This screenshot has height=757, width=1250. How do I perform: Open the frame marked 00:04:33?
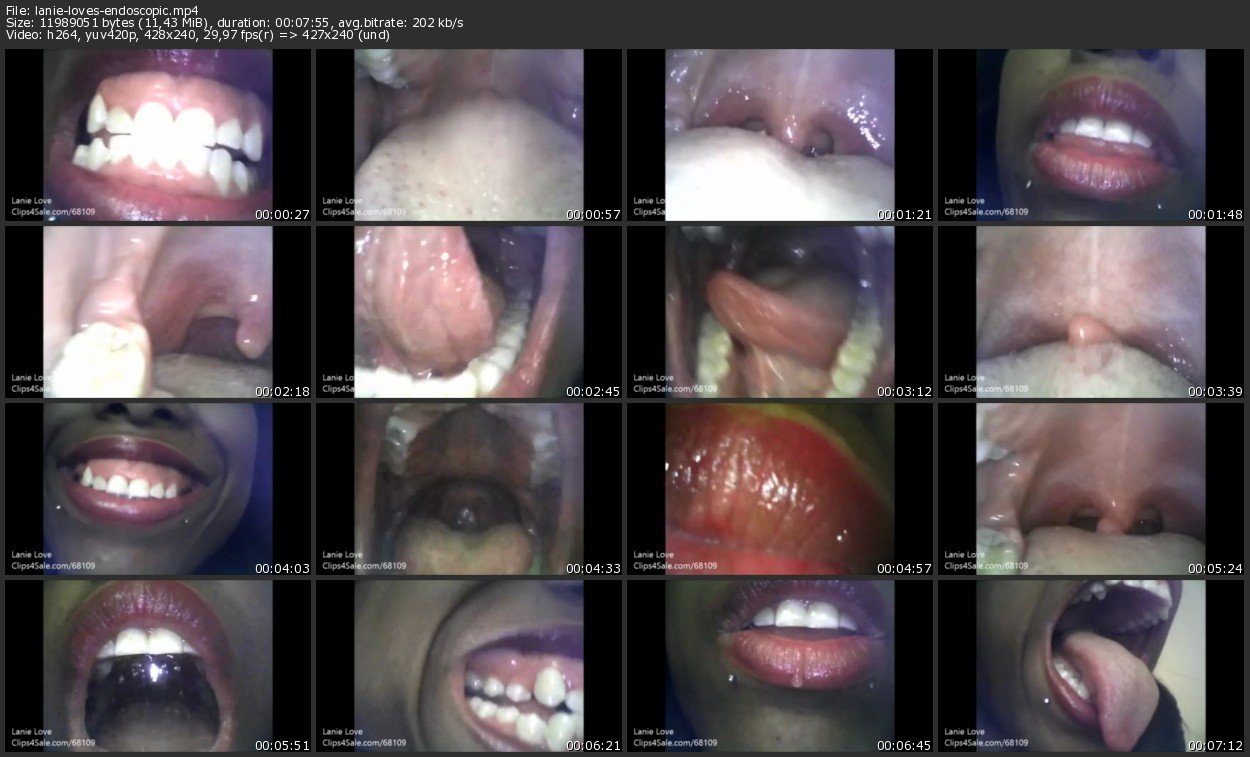[x=469, y=488]
